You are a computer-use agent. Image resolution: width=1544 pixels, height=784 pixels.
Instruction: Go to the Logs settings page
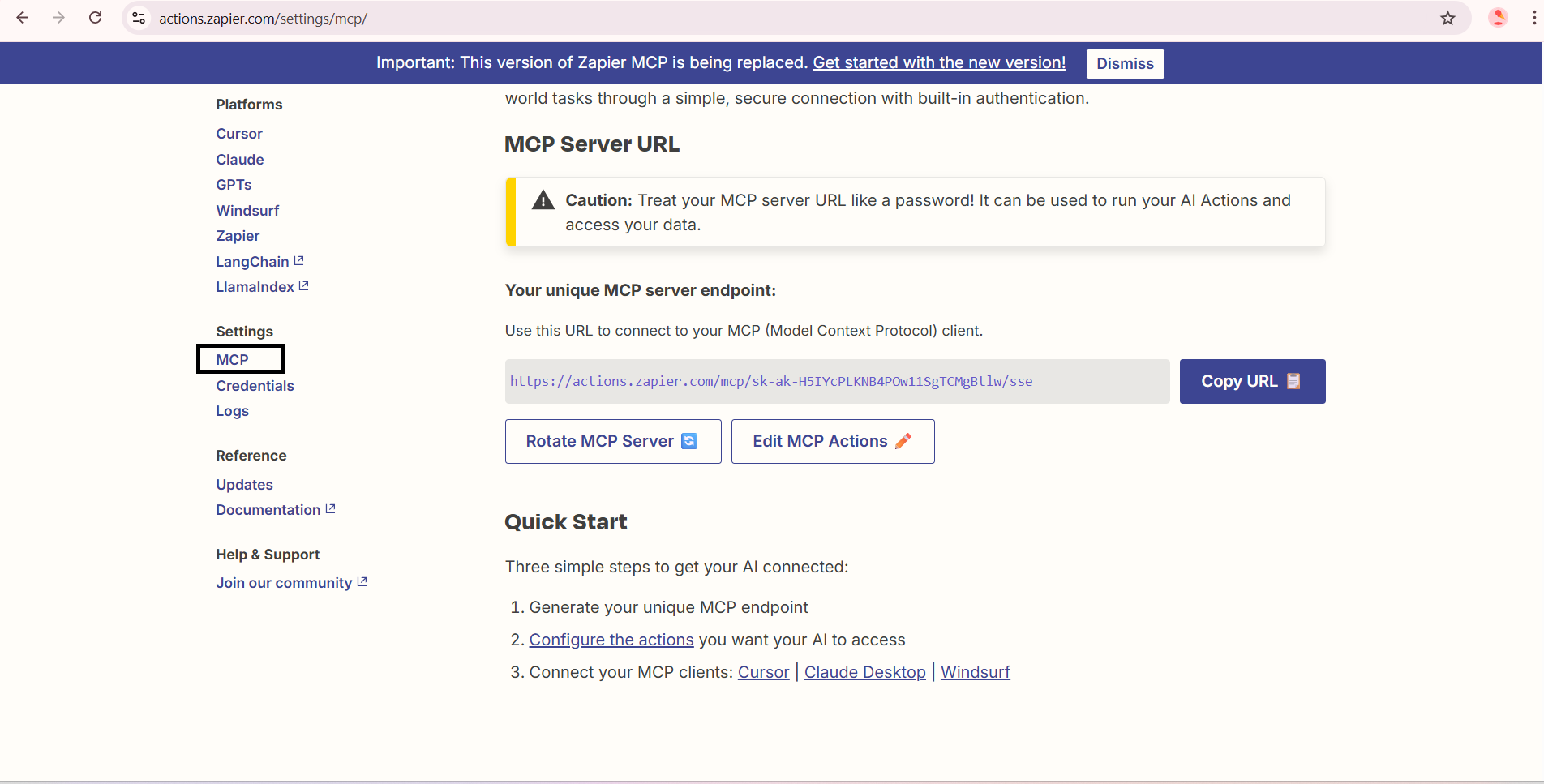pos(232,411)
